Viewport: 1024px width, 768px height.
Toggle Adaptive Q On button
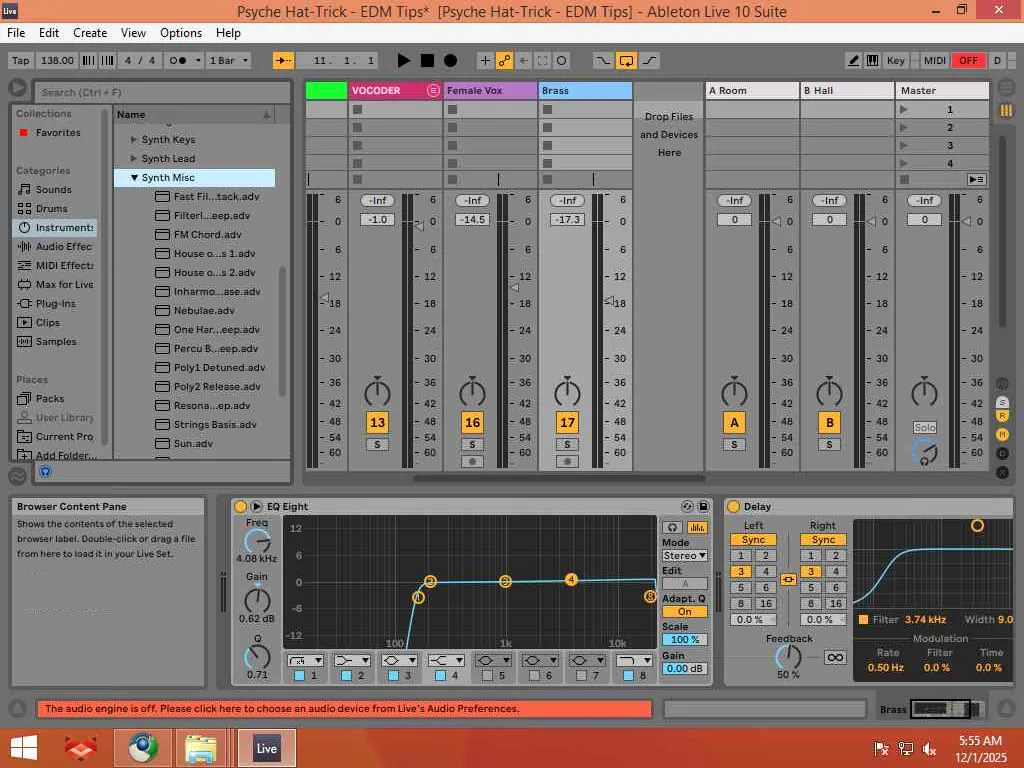(684, 612)
